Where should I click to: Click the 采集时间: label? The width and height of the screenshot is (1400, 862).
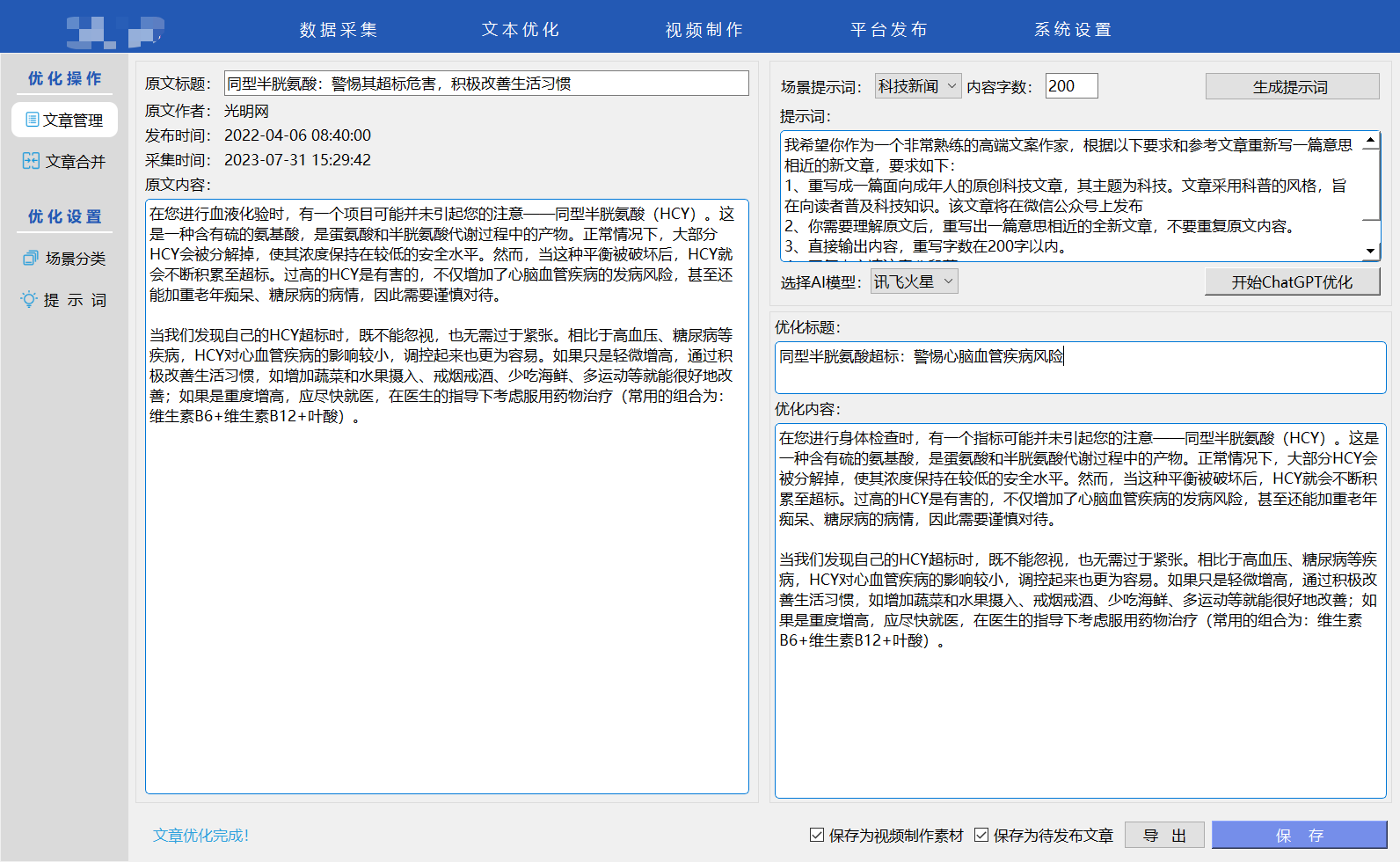(179, 160)
